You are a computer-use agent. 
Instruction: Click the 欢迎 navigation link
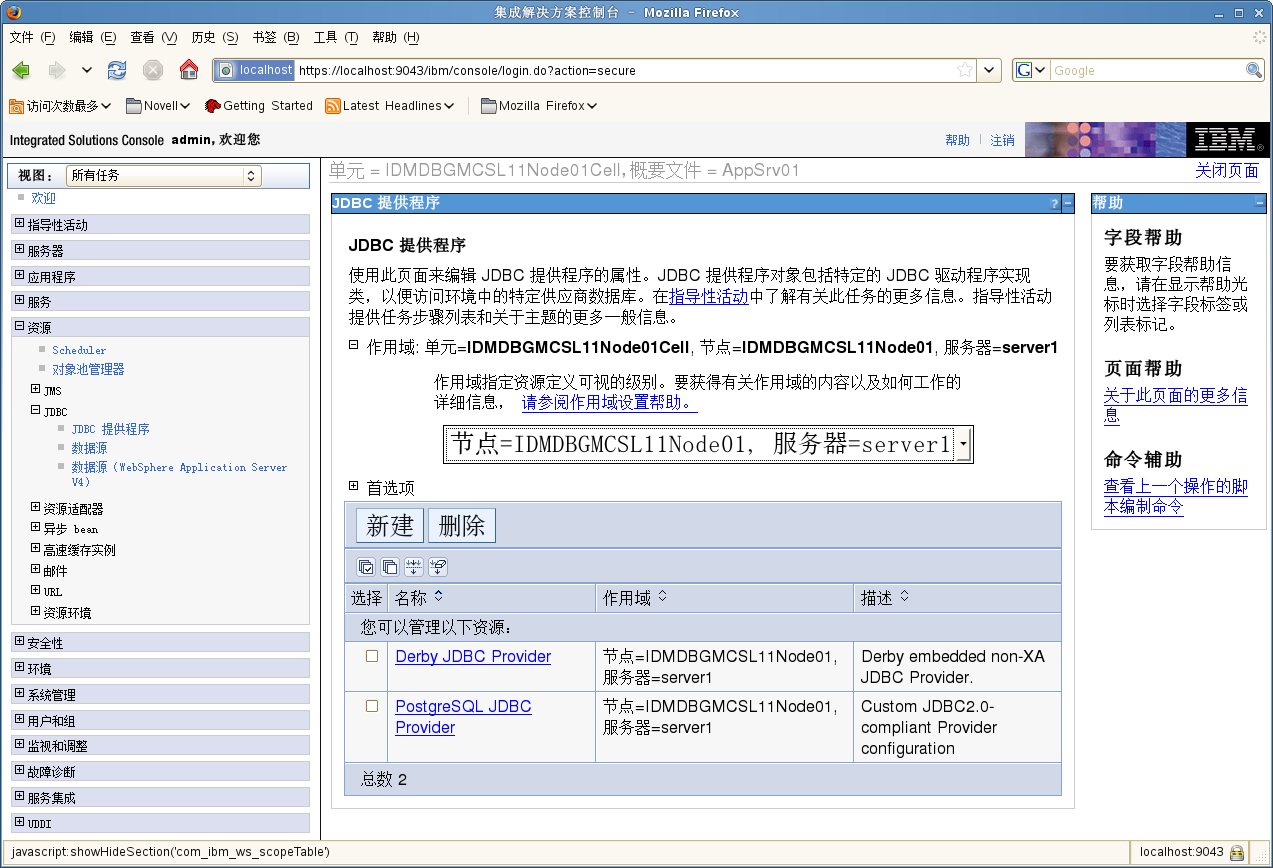pos(43,199)
